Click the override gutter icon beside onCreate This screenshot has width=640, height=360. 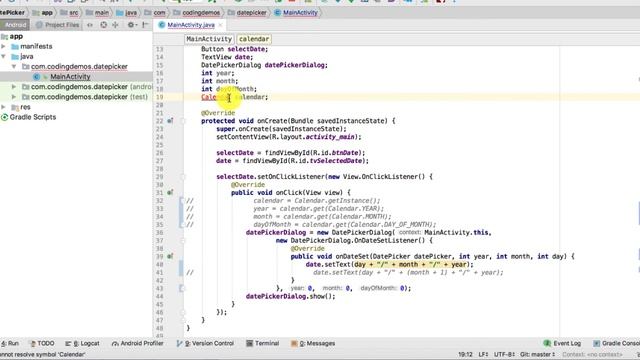tap(170, 121)
